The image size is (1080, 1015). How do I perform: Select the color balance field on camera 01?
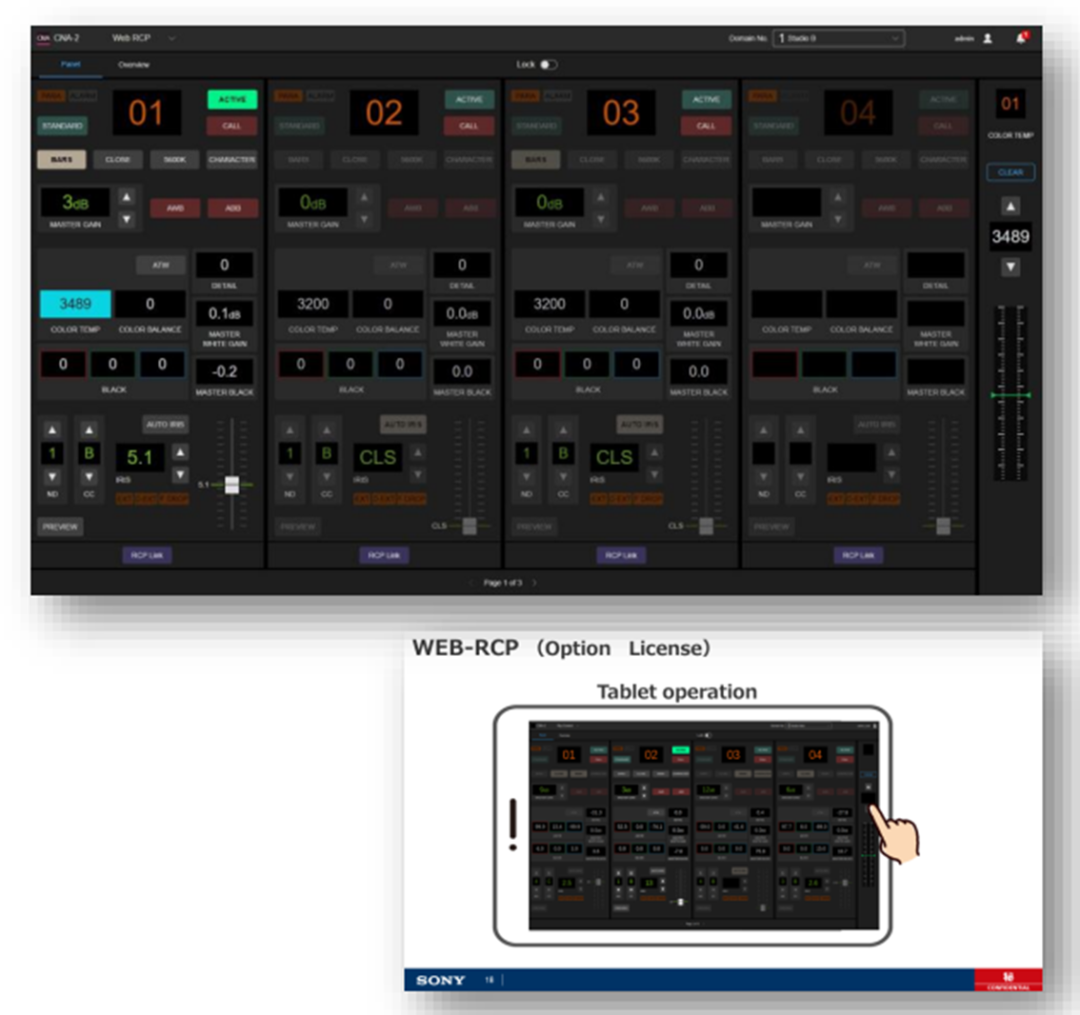tap(150, 304)
